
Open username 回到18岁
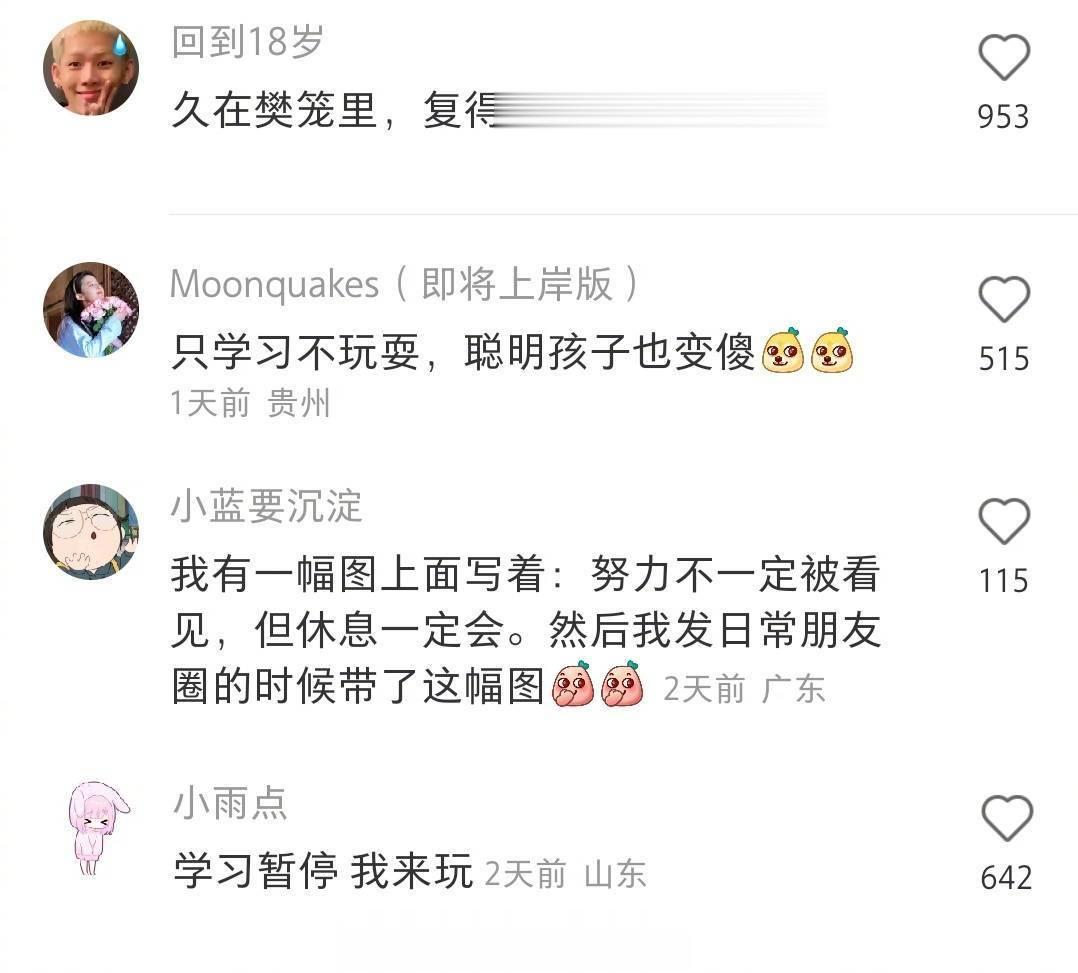click(247, 42)
